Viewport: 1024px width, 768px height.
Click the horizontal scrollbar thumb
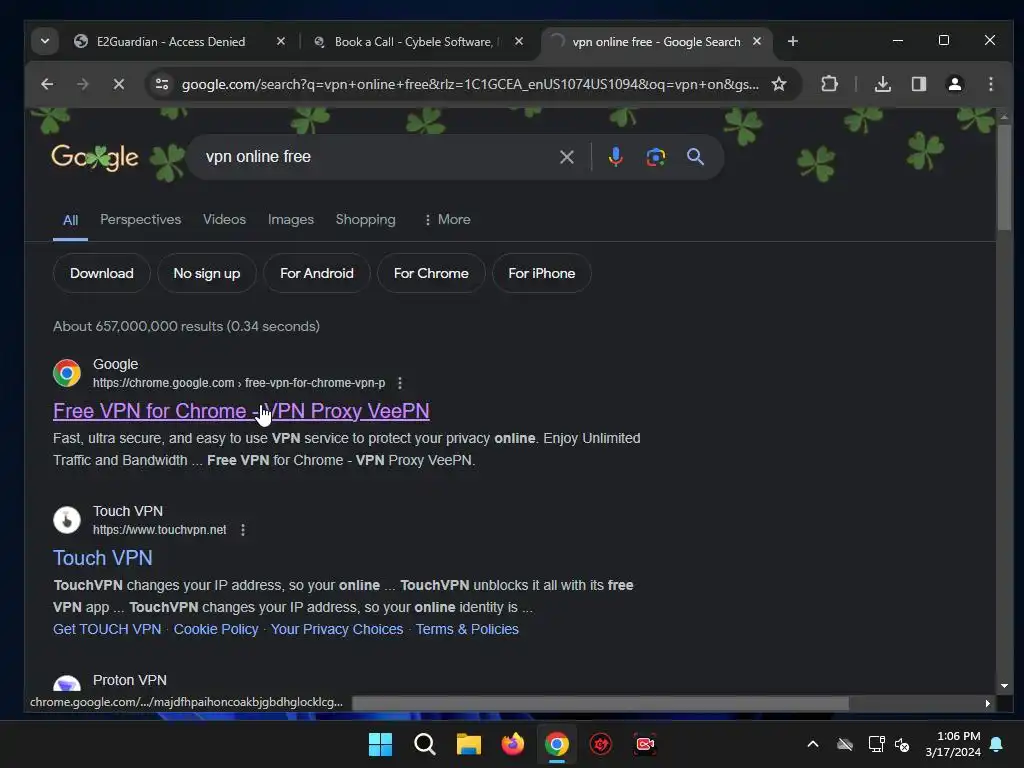[x=600, y=703]
